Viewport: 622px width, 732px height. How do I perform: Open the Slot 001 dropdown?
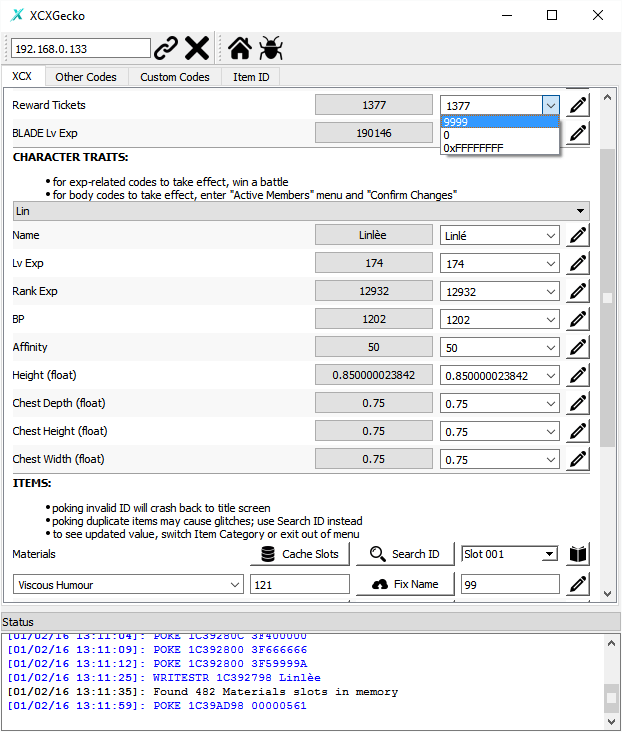click(x=550, y=554)
